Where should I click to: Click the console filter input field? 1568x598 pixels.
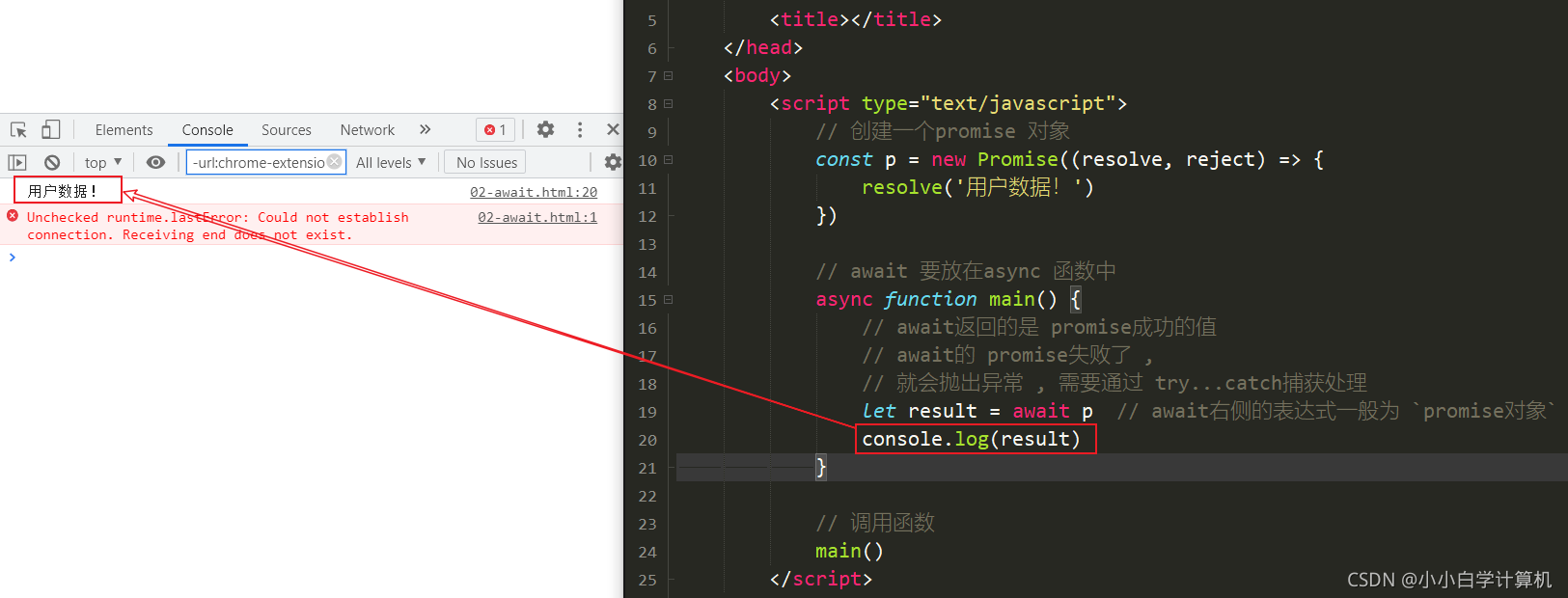(266, 162)
